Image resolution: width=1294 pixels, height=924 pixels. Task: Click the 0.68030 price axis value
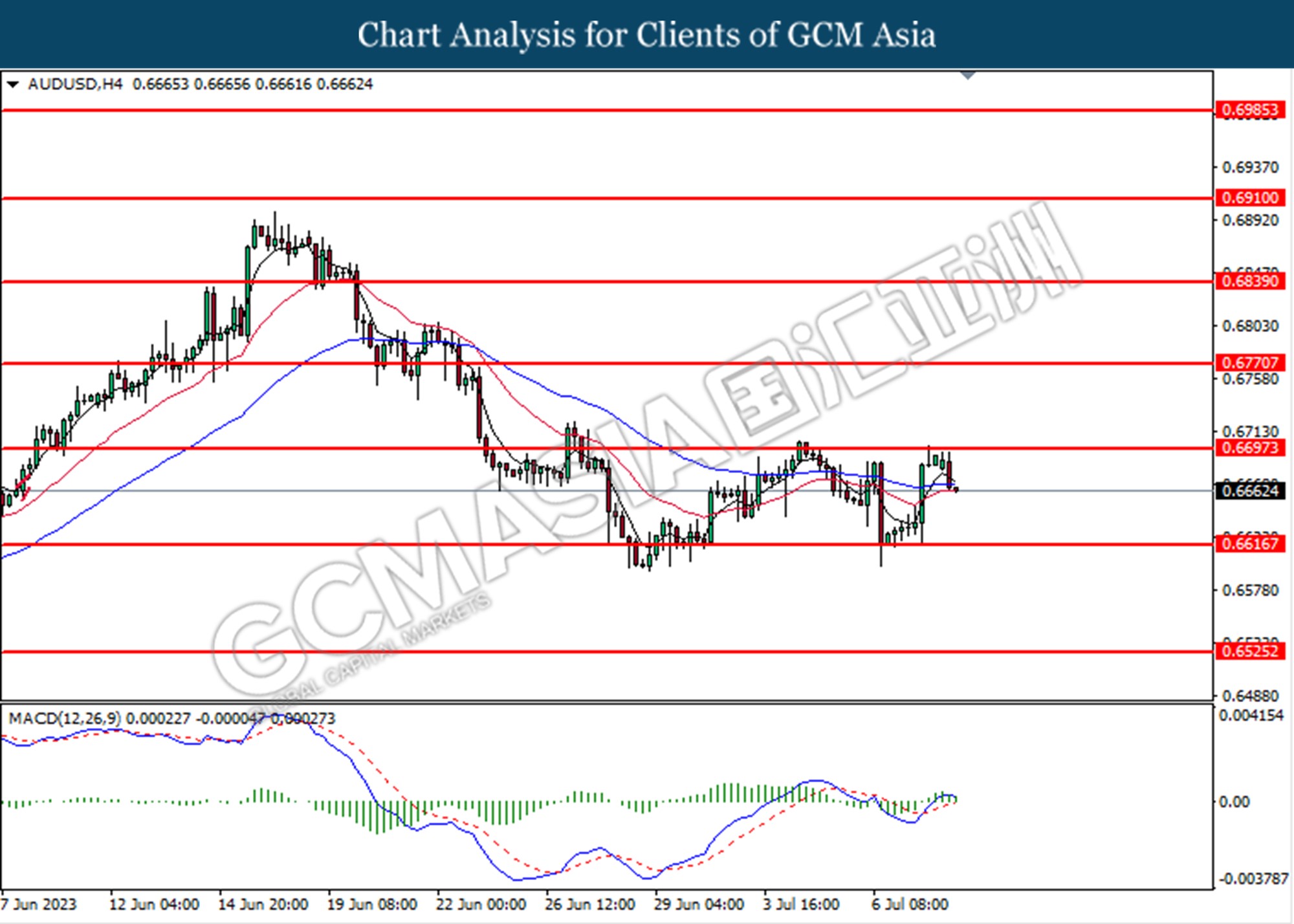tap(1250, 326)
